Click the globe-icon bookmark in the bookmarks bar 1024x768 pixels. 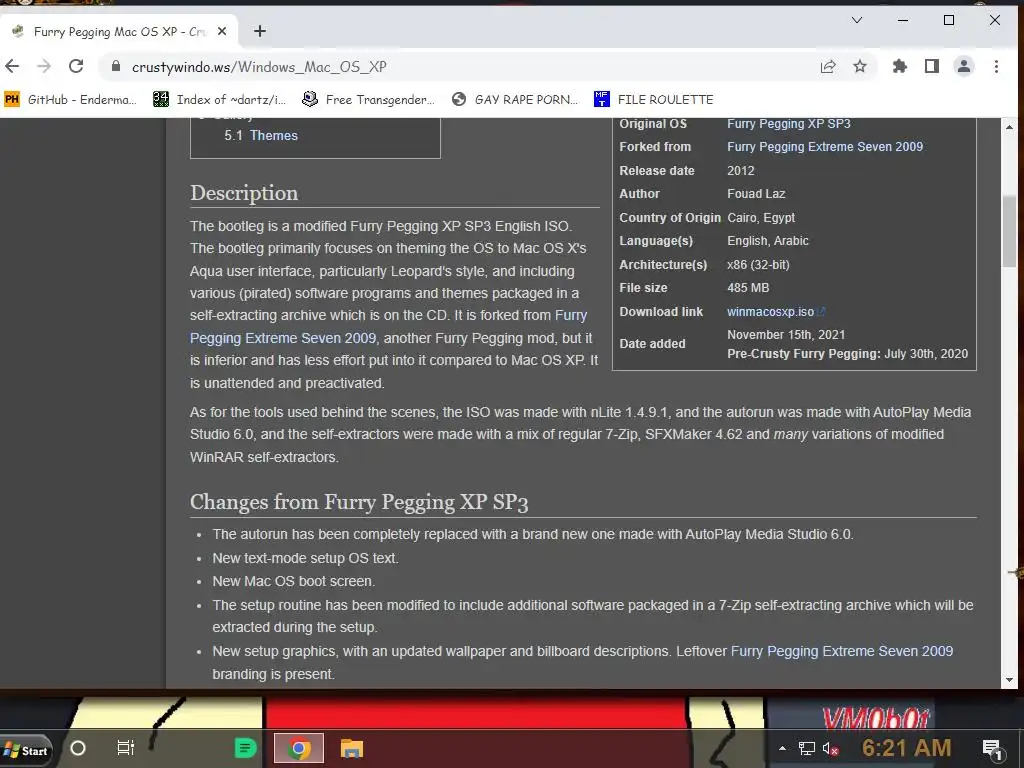(515, 99)
